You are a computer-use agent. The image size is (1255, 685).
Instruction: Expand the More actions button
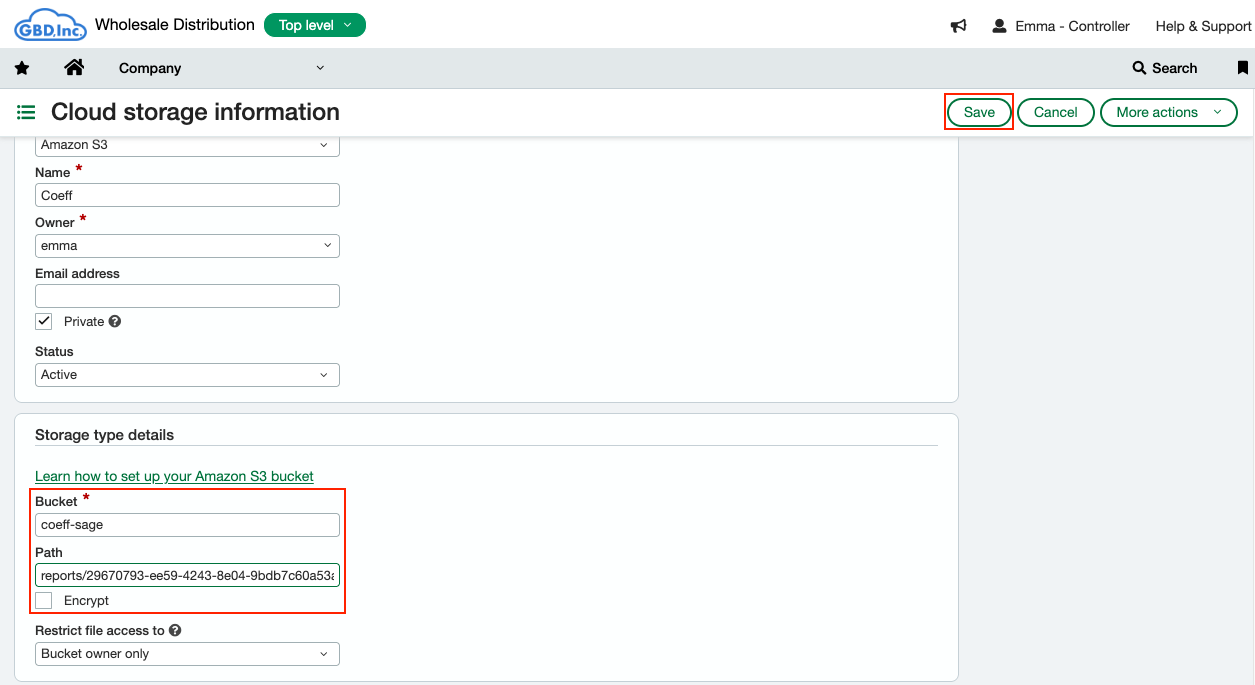pos(1168,112)
